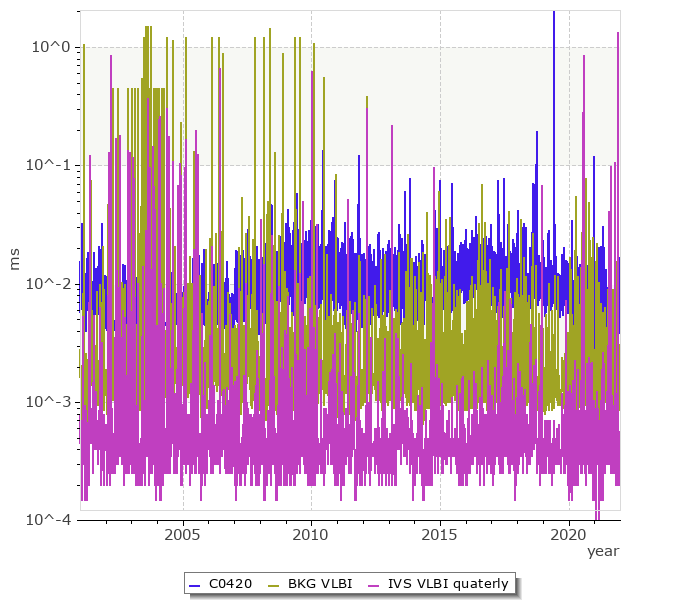Toggle the BKG VLBI legend label

319,583
